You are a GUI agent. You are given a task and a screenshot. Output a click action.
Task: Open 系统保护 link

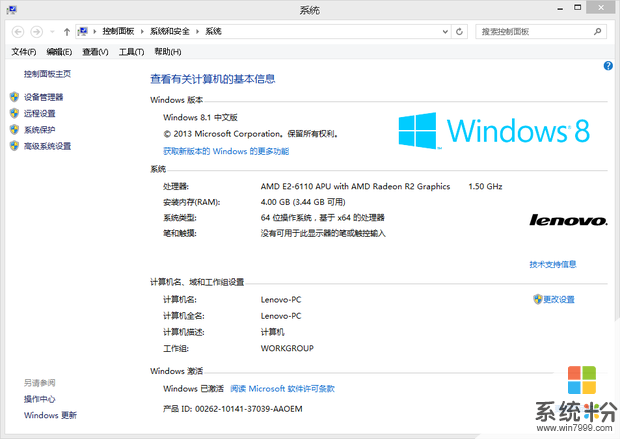click(40, 130)
